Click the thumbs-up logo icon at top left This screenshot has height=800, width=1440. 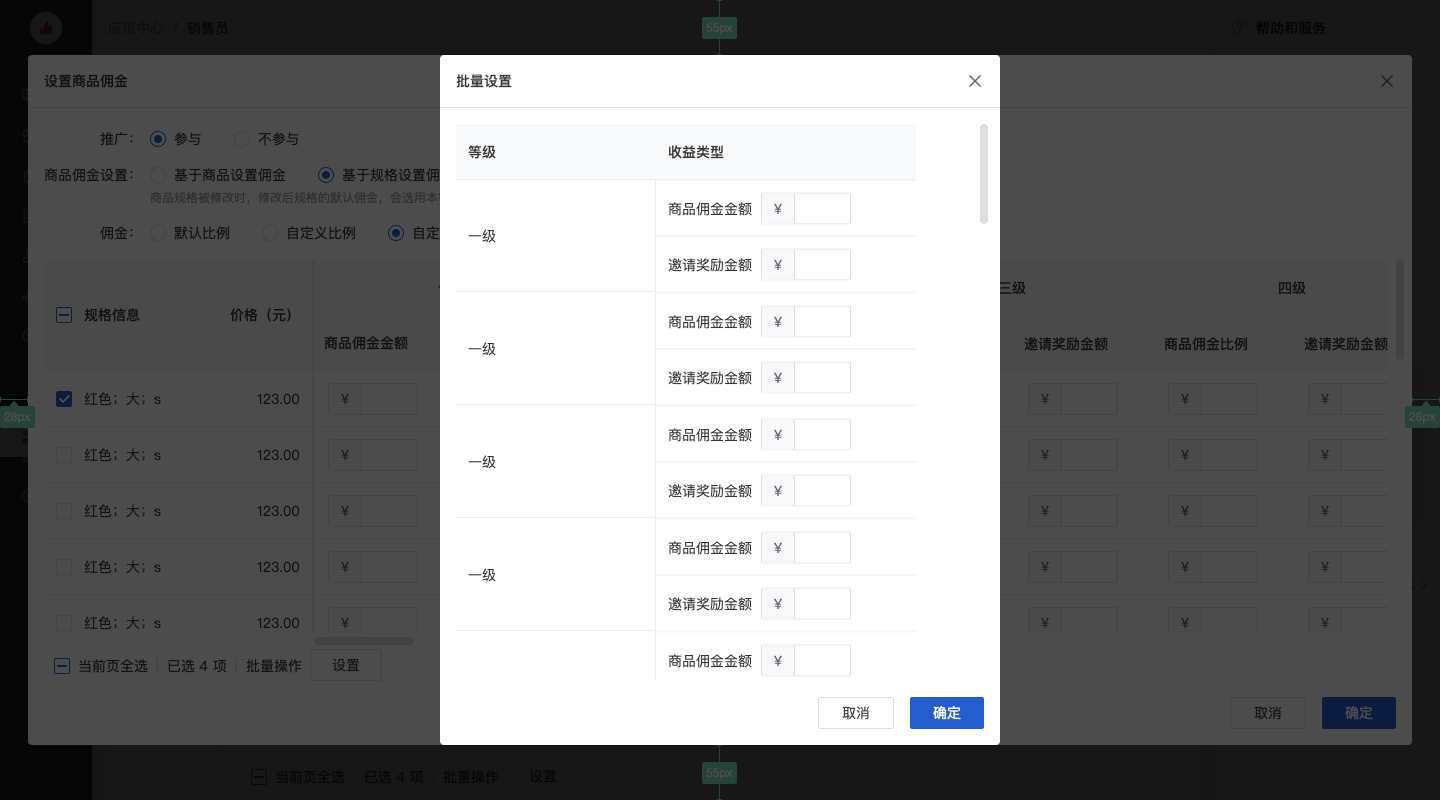click(46, 29)
